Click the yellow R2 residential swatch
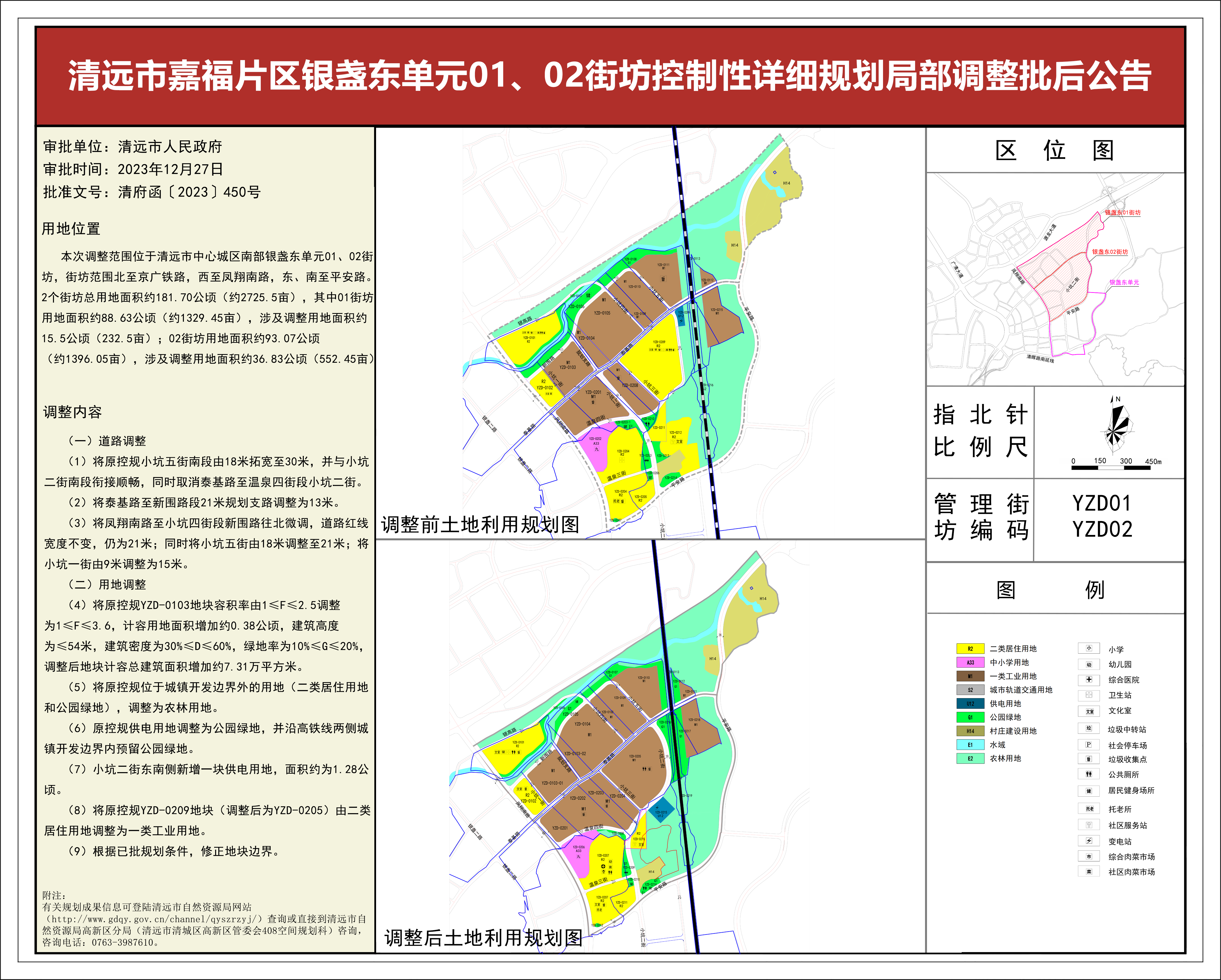1221x980 pixels. point(970,649)
